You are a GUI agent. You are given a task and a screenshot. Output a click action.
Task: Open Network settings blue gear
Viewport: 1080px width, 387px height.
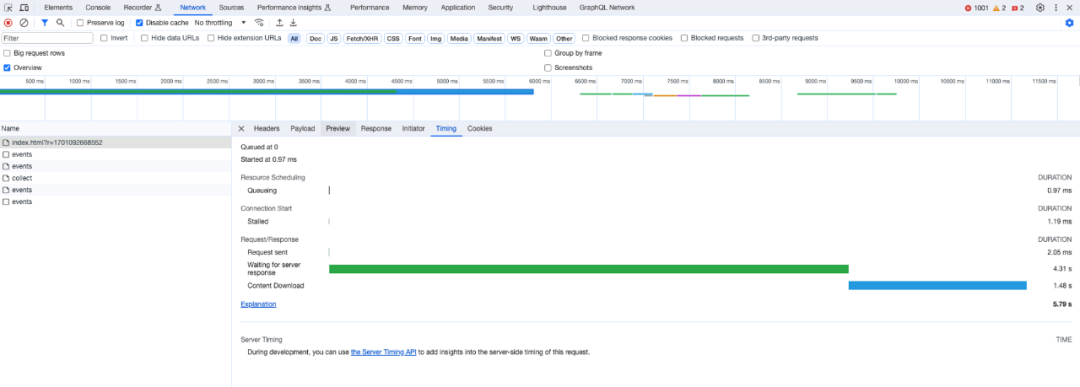click(1070, 23)
